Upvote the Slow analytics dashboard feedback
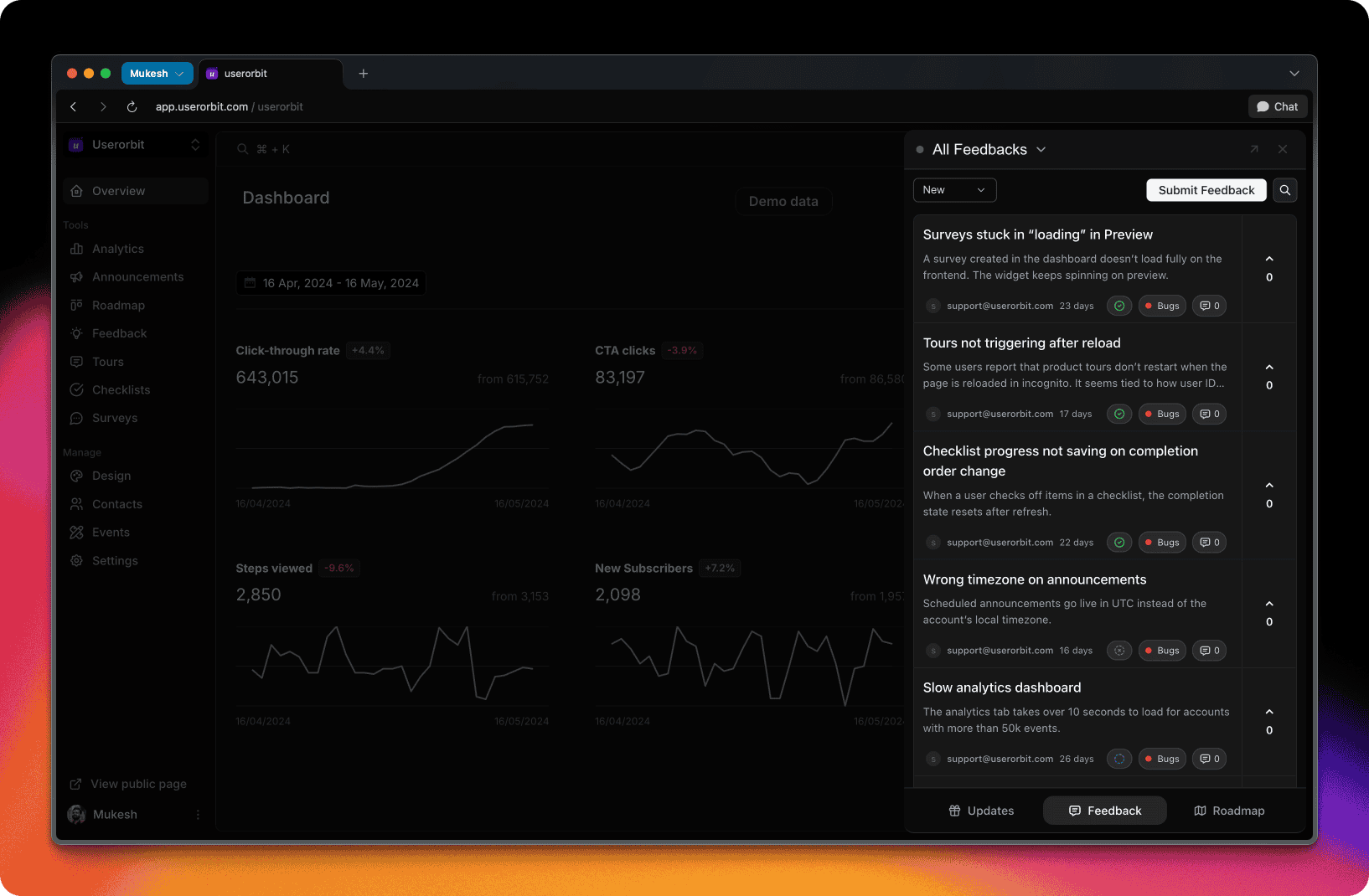This screenshot has width=1369, height=896. click(1269, 712)
